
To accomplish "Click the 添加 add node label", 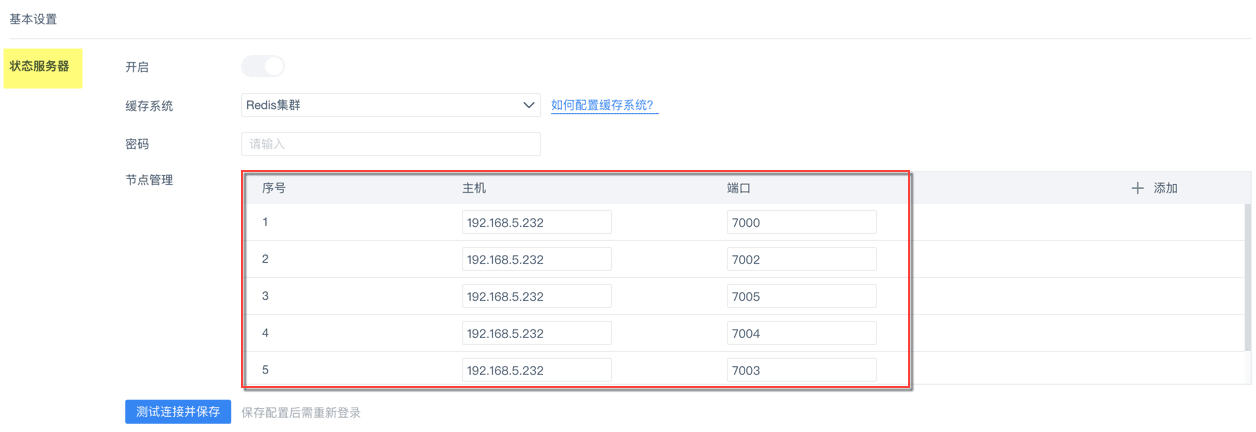I will point(1165,188).
